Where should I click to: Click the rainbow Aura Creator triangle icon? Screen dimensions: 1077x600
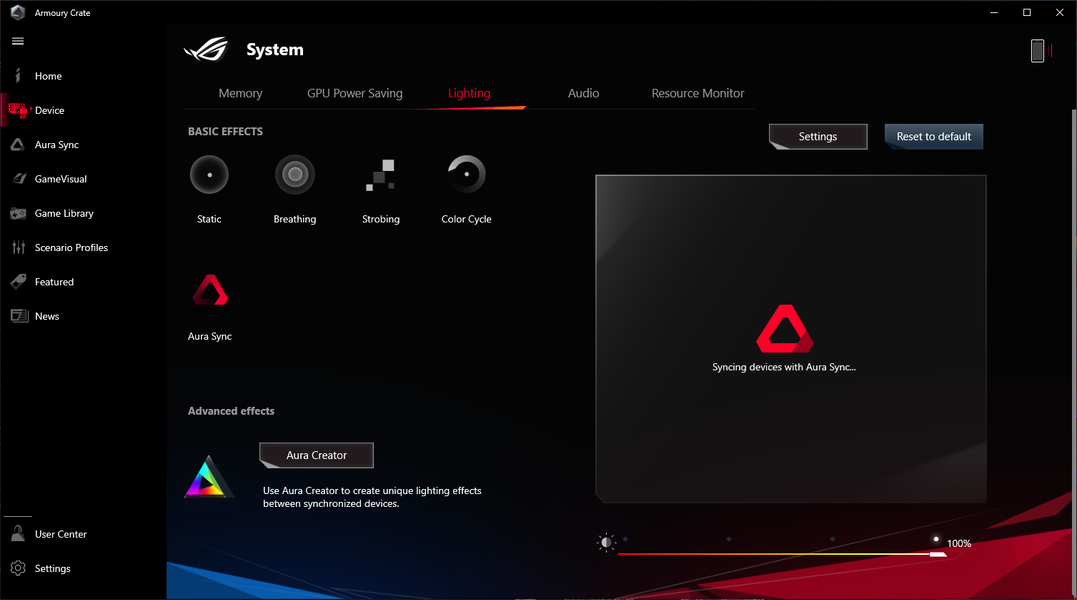[x=208, y=477]
